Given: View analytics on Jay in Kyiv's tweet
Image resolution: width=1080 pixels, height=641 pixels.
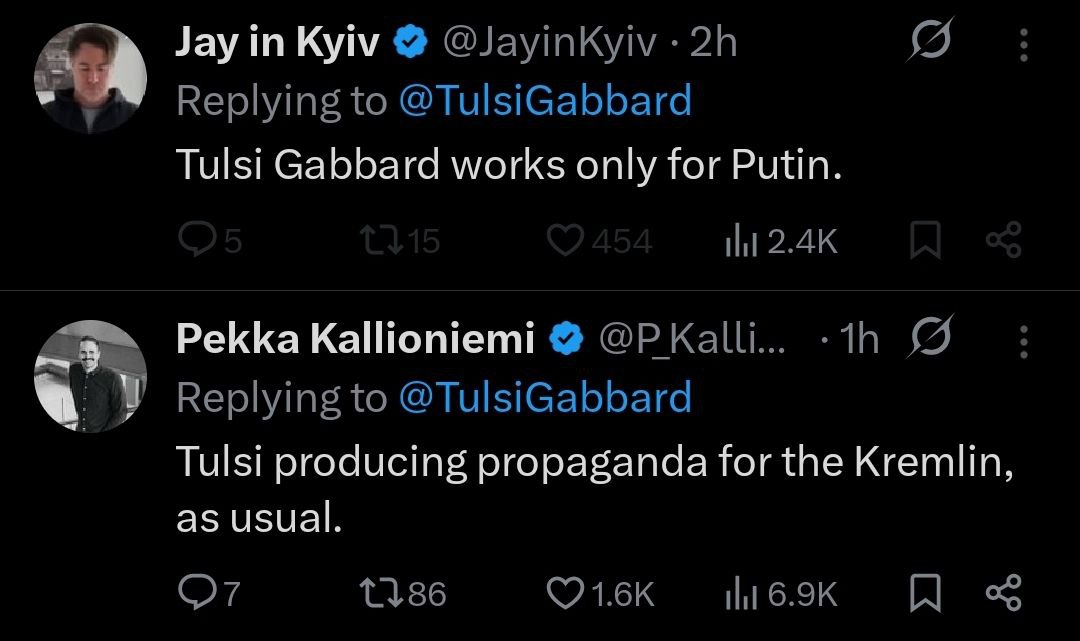Looking at the screenshot, I should coord(738,241).
